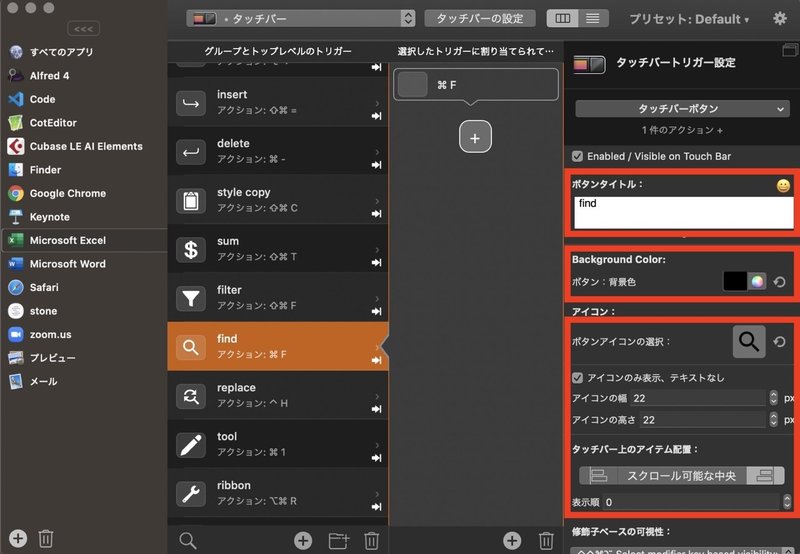Click the ribbon wrench icon
This screenshot has height=554, width=800.
[x=191, y=494]
